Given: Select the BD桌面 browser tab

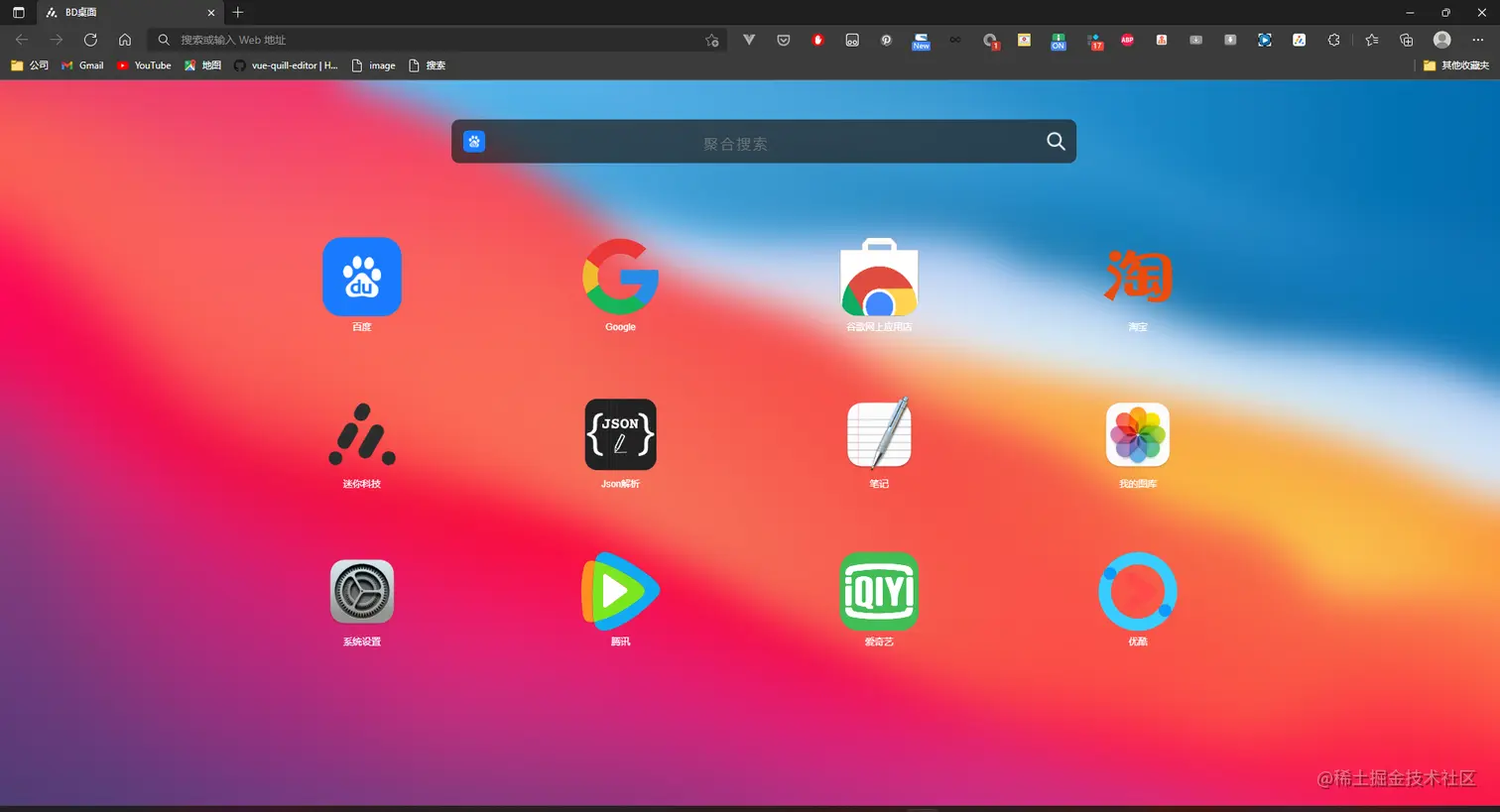Looking at the screenshot, I should (x=129, y=13).
